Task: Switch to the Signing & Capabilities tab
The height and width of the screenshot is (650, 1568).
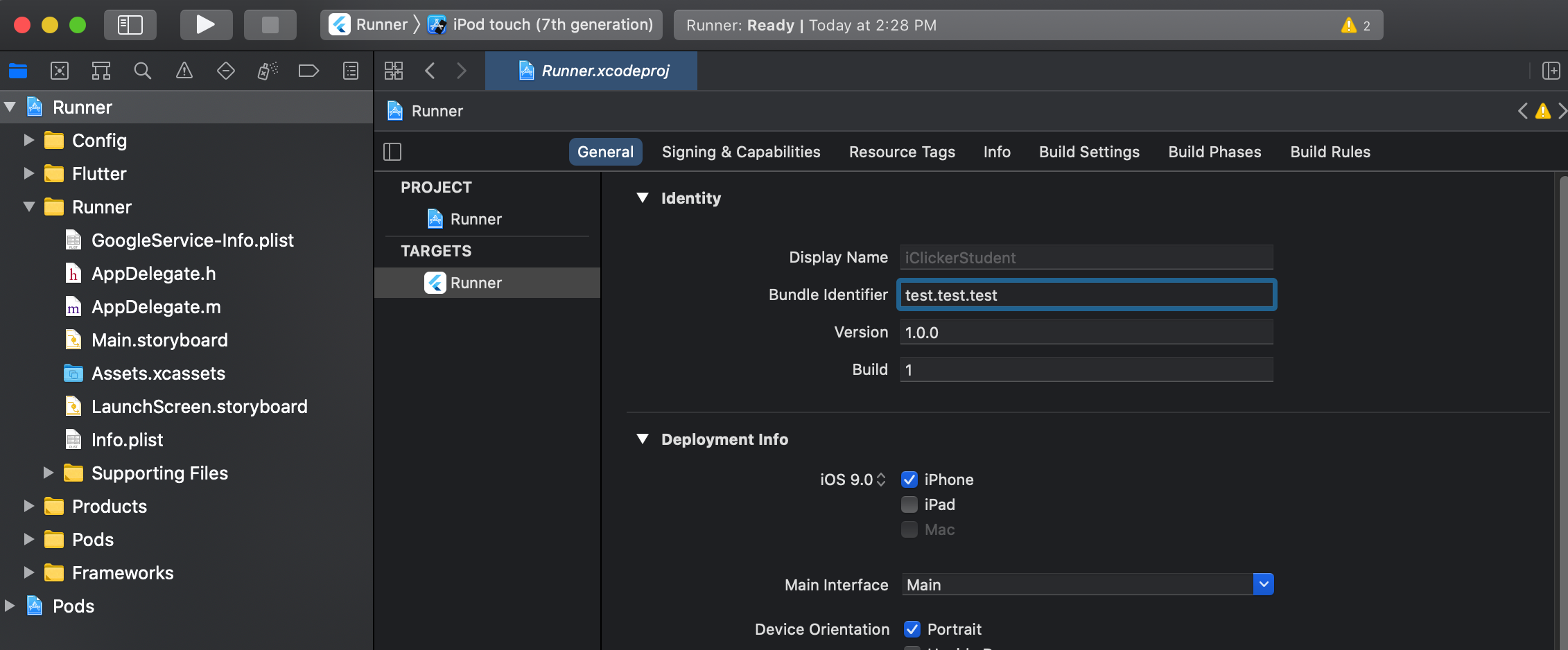Action: [x=741, y=152]
